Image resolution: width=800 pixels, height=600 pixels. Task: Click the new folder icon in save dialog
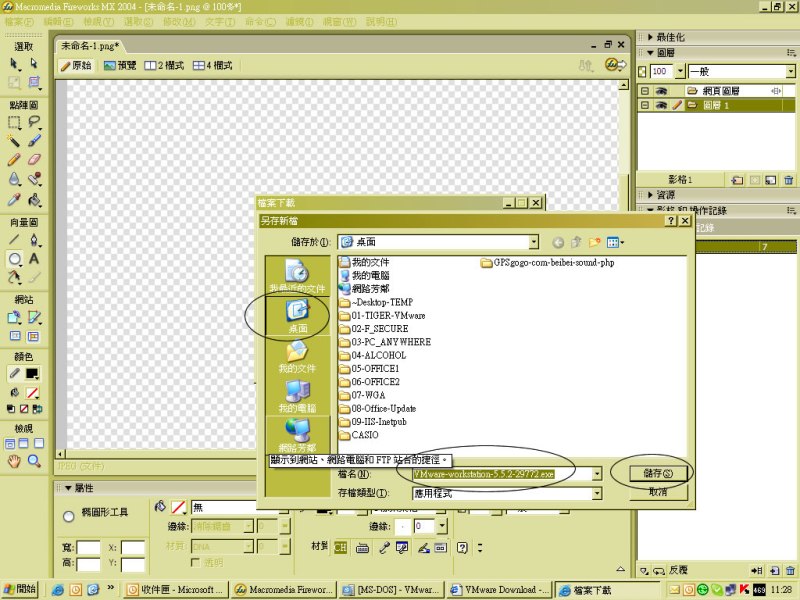(594, 242)
